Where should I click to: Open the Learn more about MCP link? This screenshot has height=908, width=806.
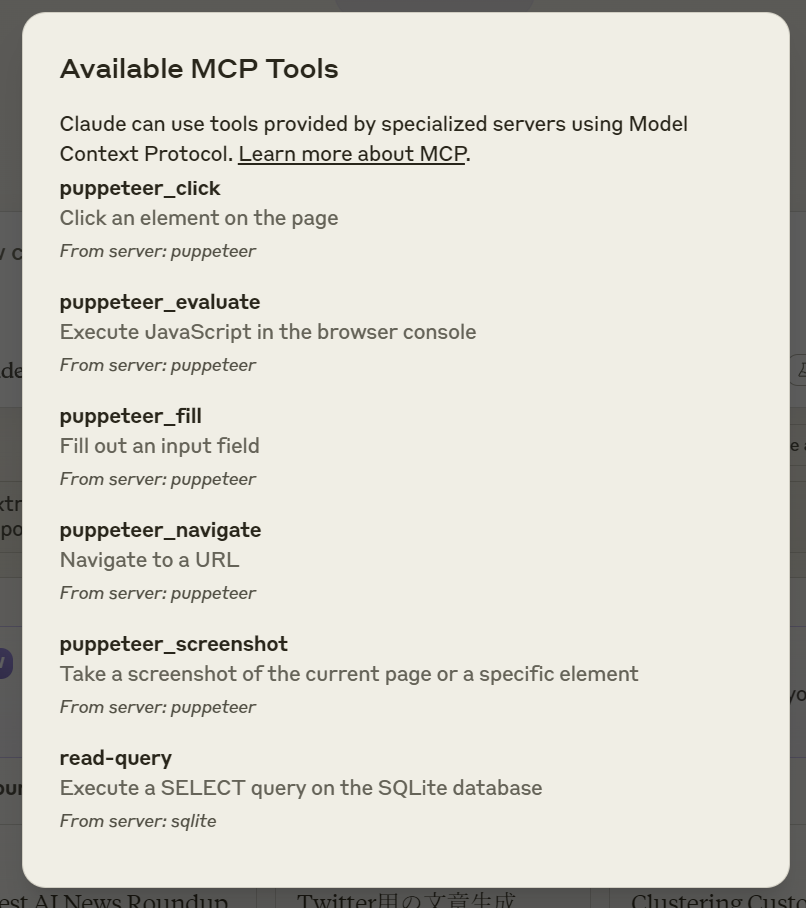pos(351,154)
